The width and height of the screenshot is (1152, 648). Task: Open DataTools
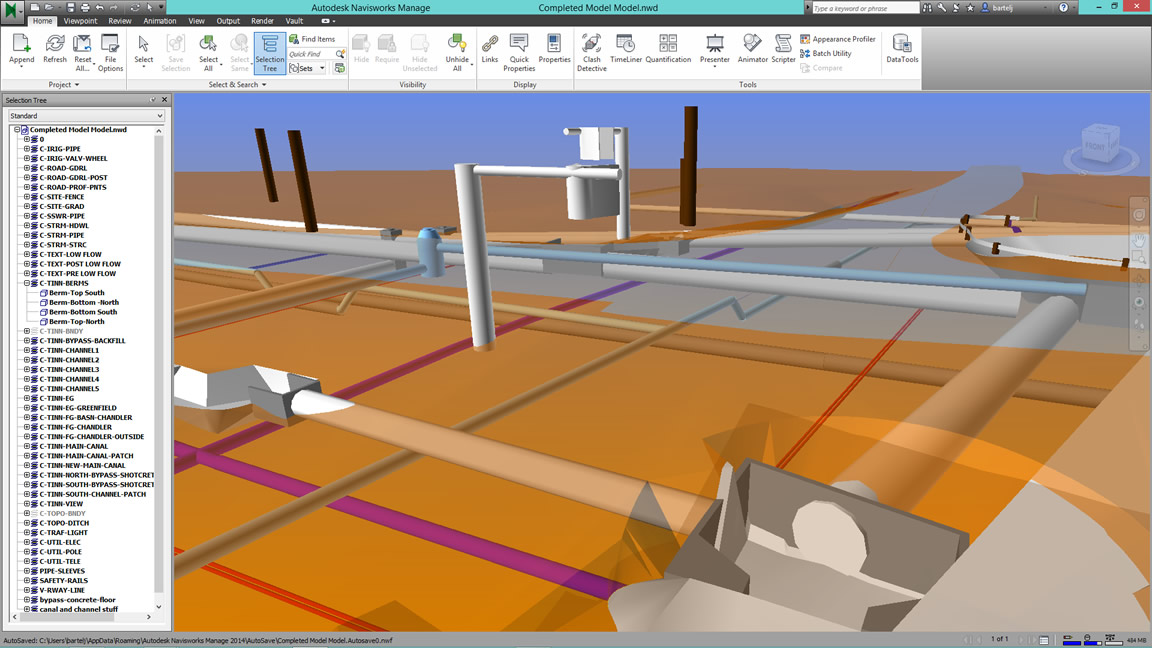point(901,50)
